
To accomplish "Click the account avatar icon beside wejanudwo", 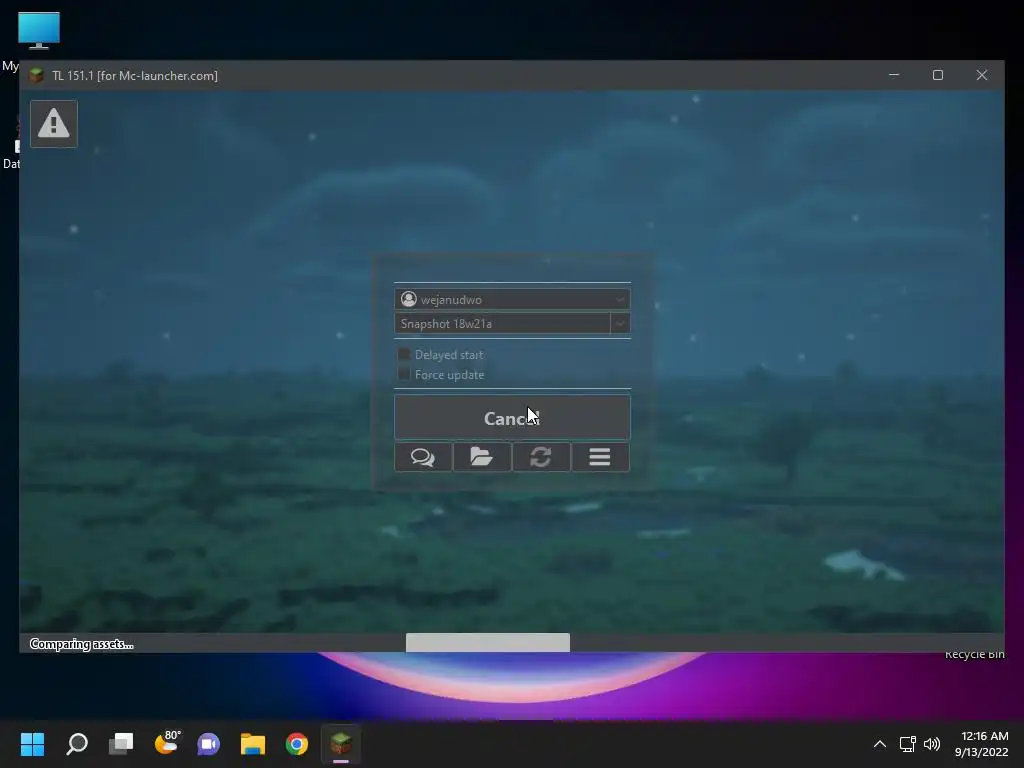I will tap(409, 299).
